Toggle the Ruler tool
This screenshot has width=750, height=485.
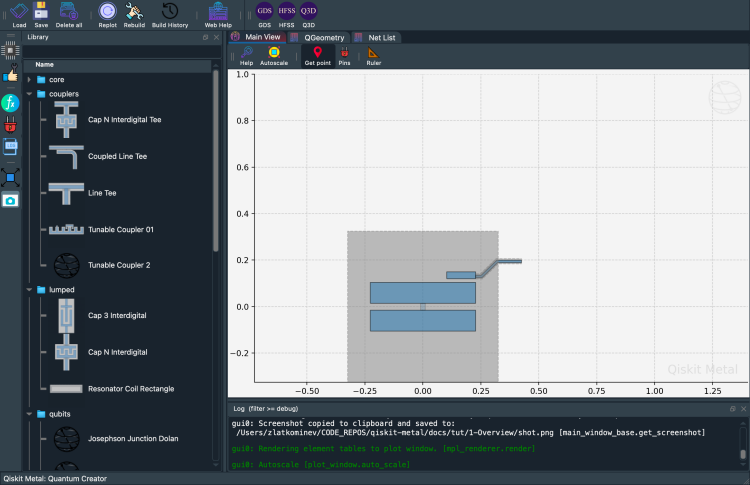pyautogui.click(x=373, y=55)
